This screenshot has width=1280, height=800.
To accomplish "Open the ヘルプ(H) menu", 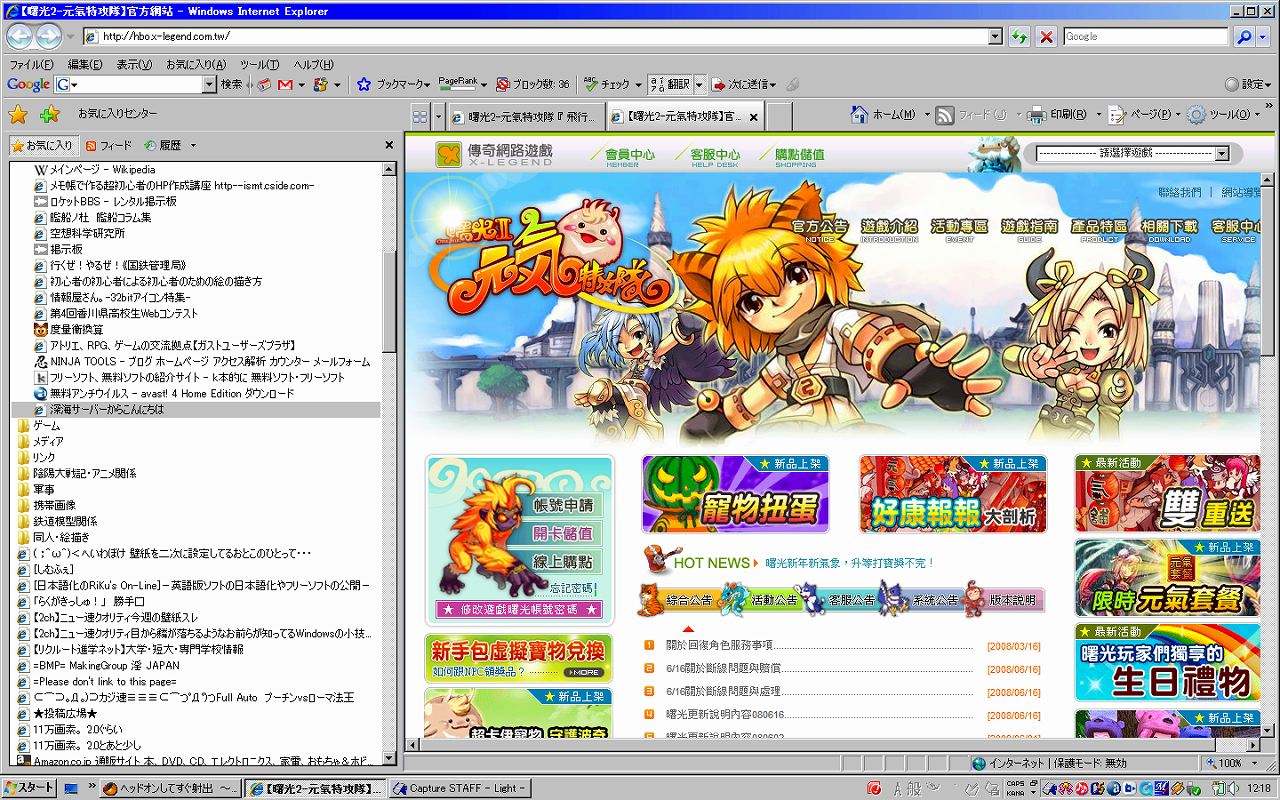I will pos(314,64).
